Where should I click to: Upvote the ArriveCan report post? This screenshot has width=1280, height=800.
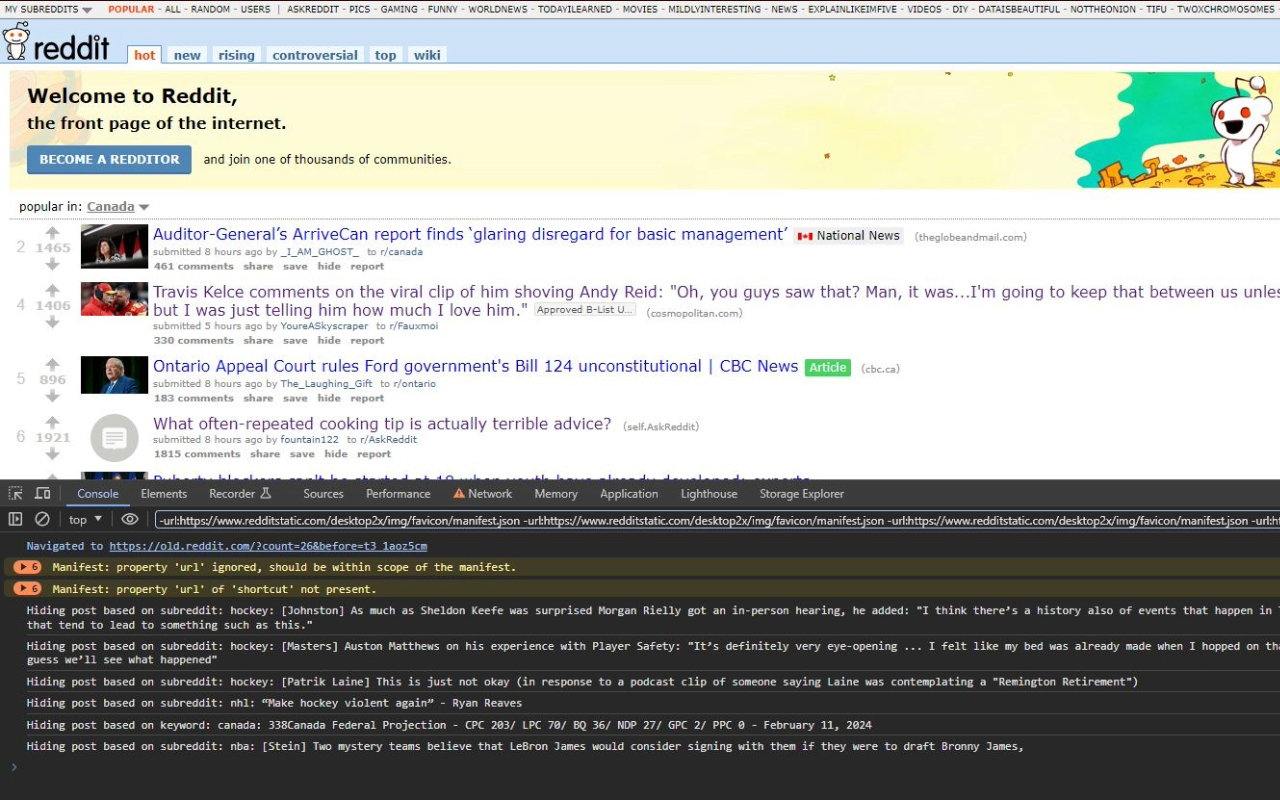point(53,231)
